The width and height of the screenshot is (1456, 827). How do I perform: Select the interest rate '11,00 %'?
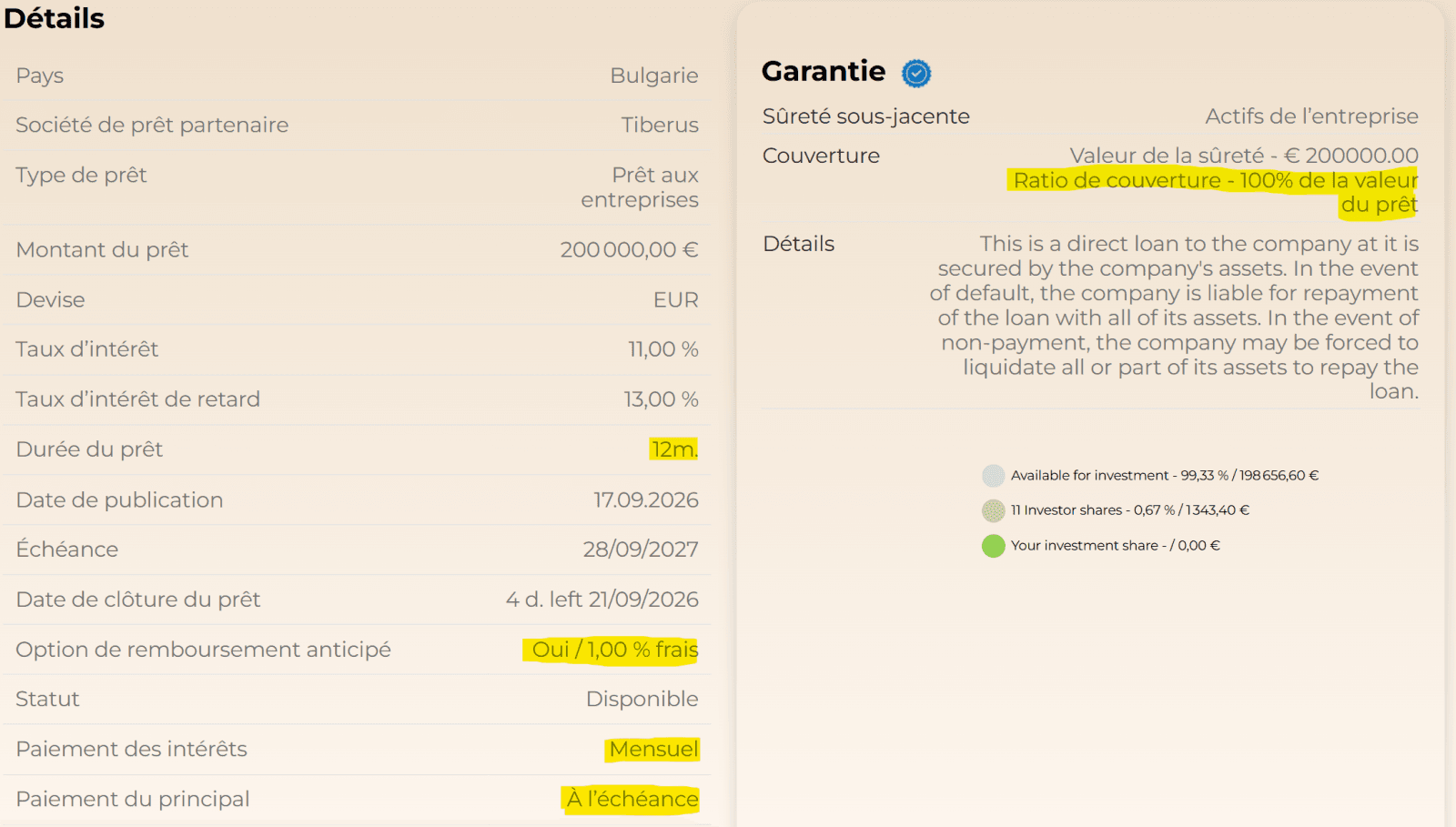click(663, 349)
